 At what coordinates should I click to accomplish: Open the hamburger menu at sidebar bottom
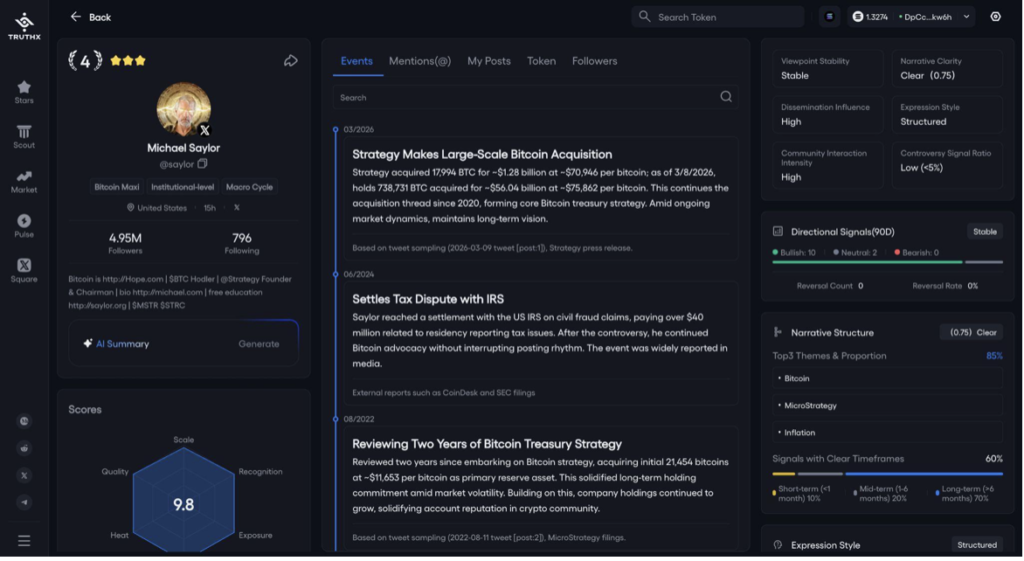24,541
